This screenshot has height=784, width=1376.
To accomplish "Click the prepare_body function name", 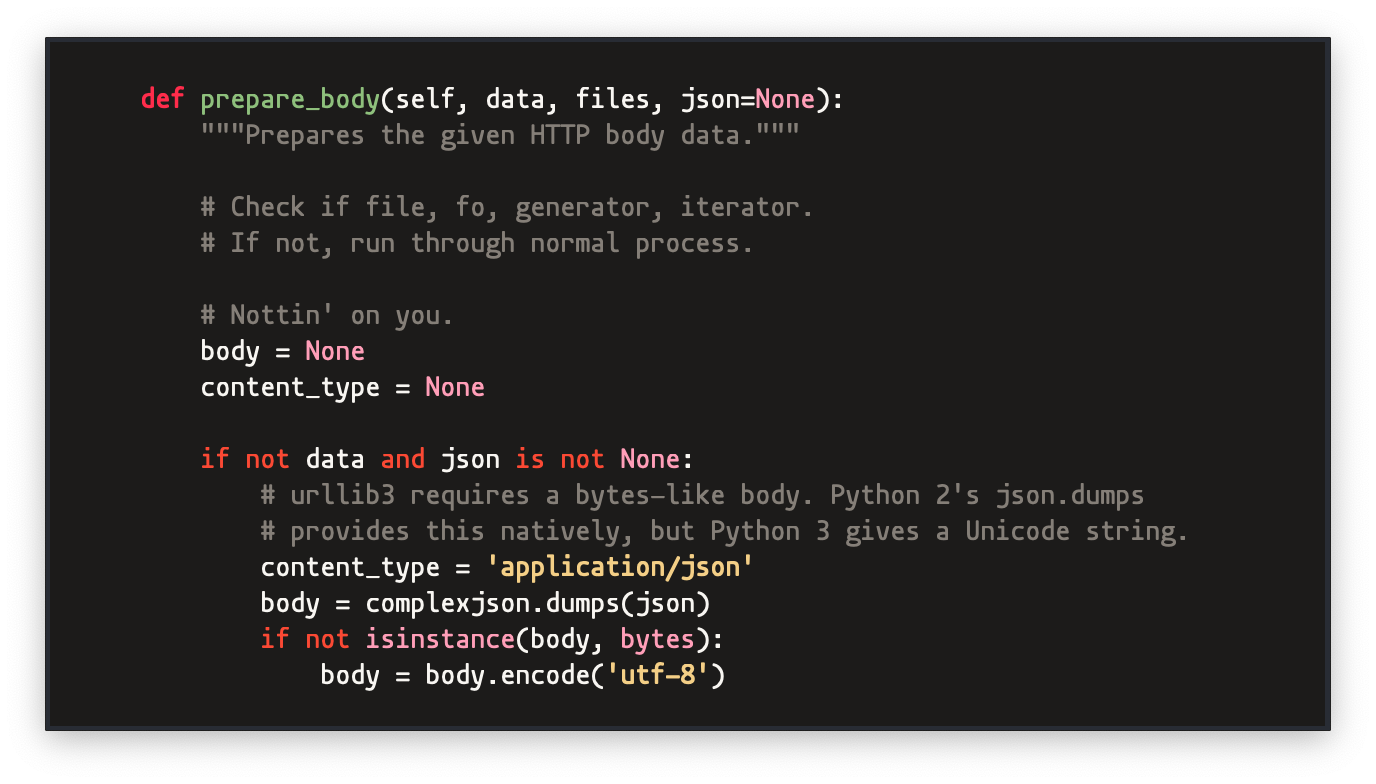I will [290, 101].
